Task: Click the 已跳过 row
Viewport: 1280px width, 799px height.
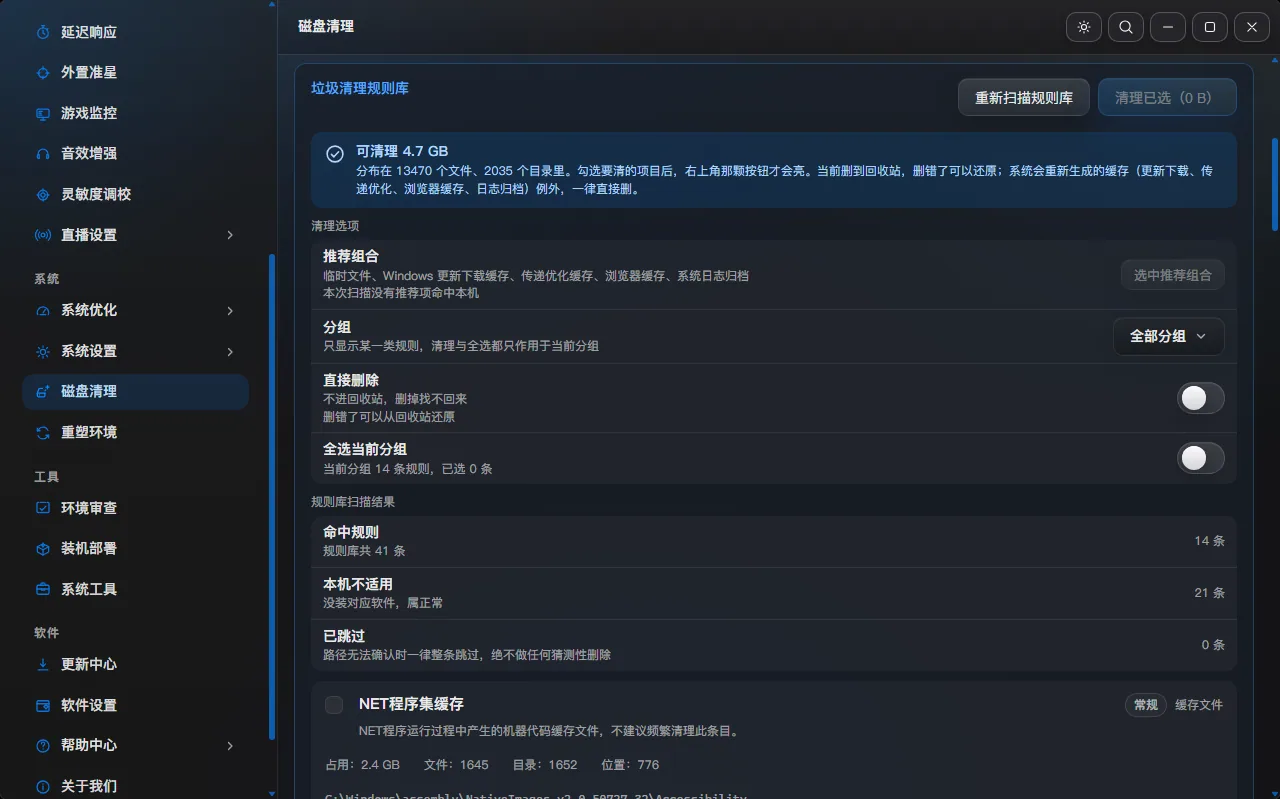Action: [x=773, y=645]
